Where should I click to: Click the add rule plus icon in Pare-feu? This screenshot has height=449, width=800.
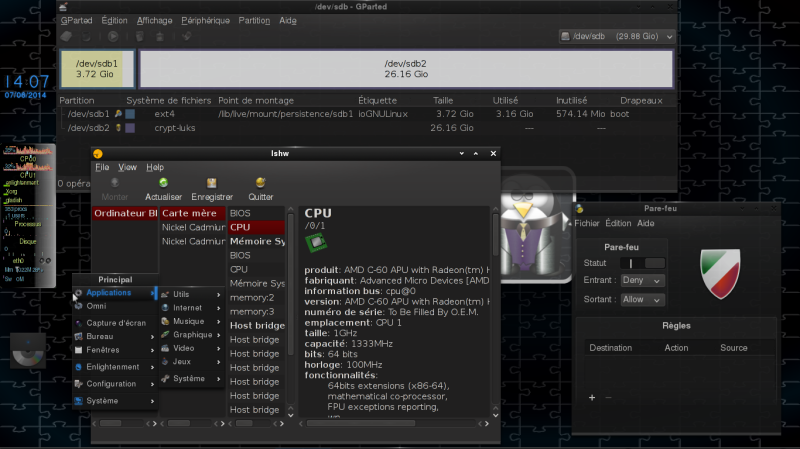point(591,397)
